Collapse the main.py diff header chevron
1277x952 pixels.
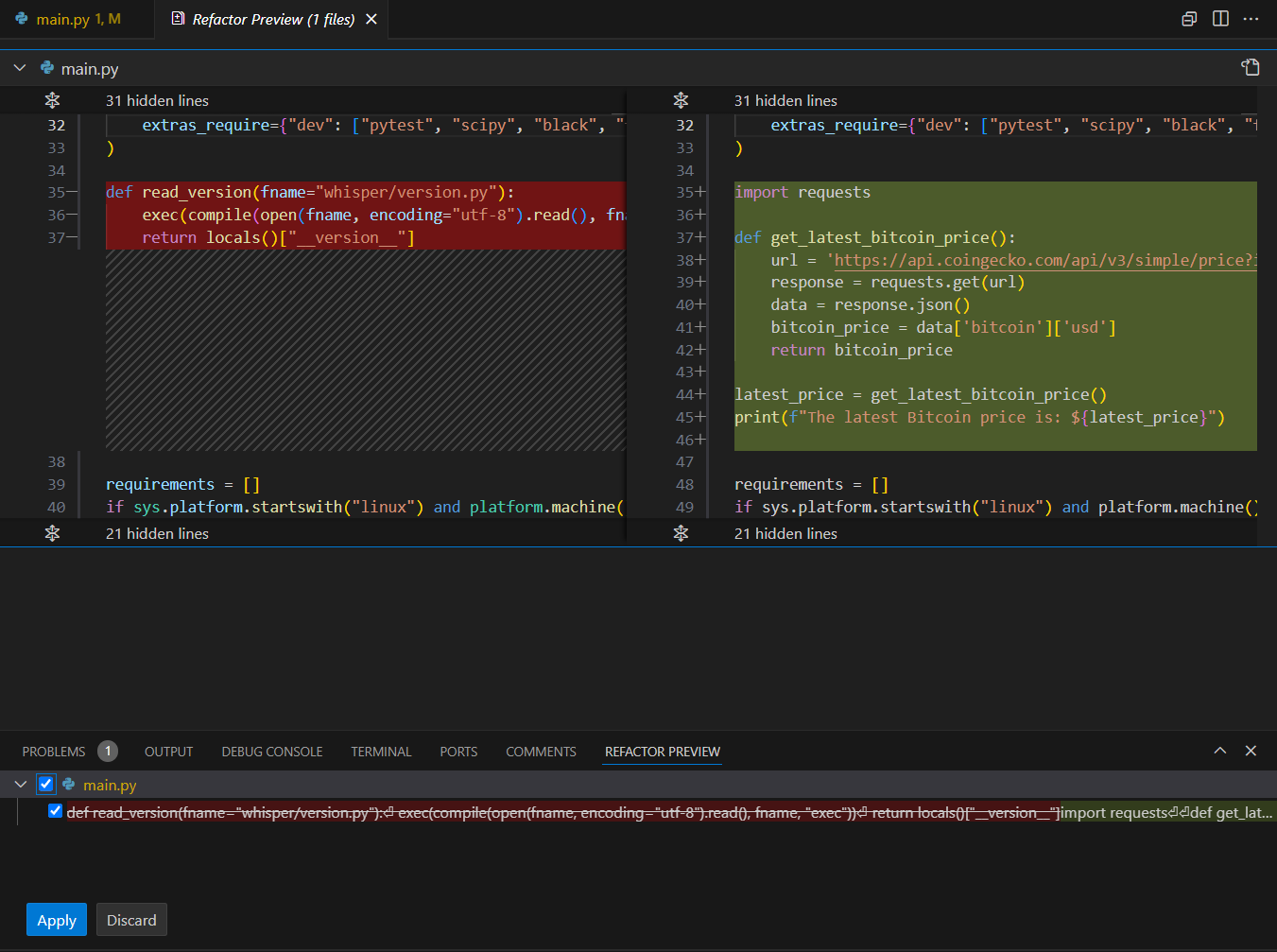(20, 68)
